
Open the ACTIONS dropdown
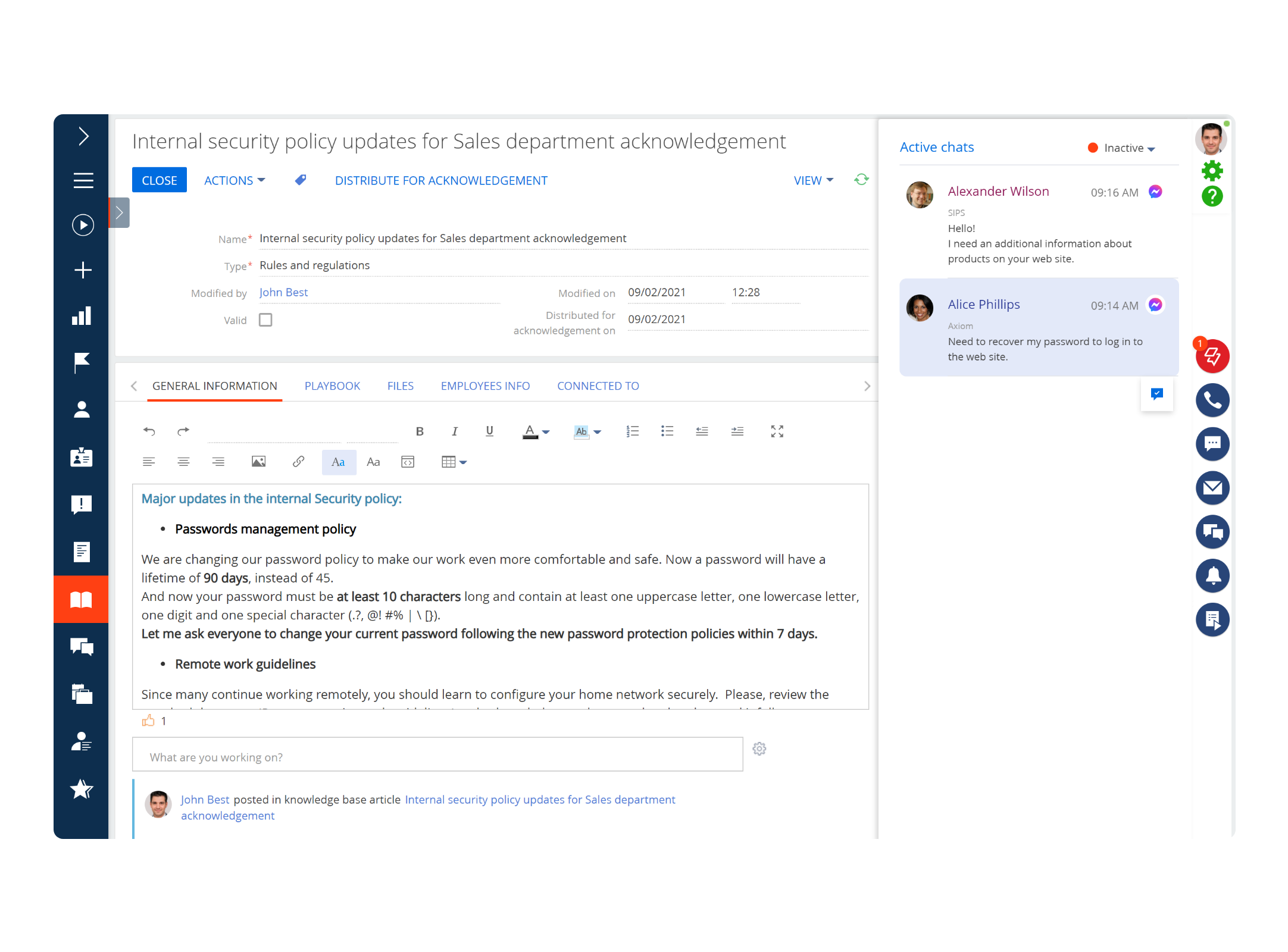point(233,180)
